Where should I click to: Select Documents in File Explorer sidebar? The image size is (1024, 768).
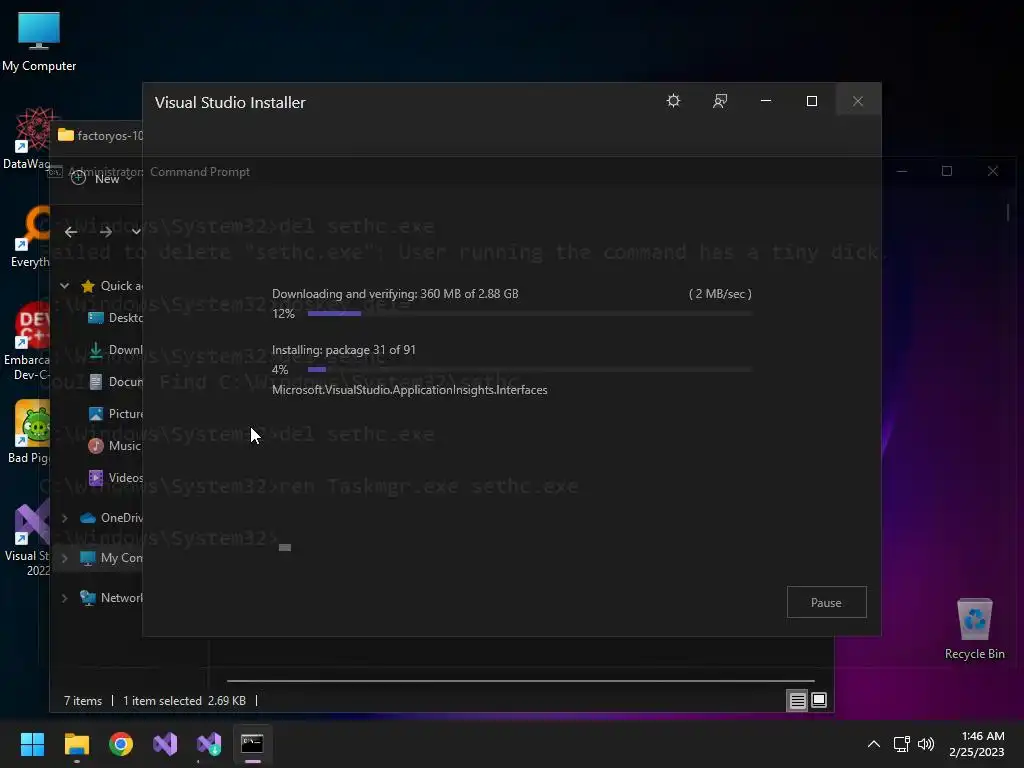pyautogui.click(x=115, y=382)
